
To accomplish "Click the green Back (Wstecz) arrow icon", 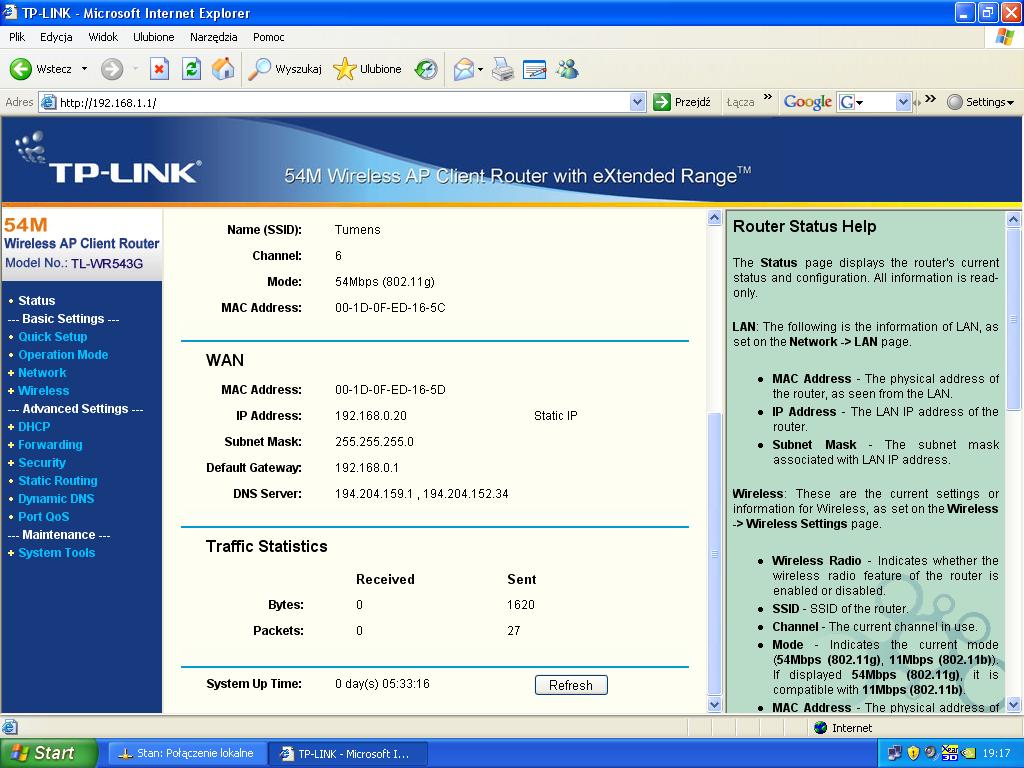I will (x=20, y=69).
